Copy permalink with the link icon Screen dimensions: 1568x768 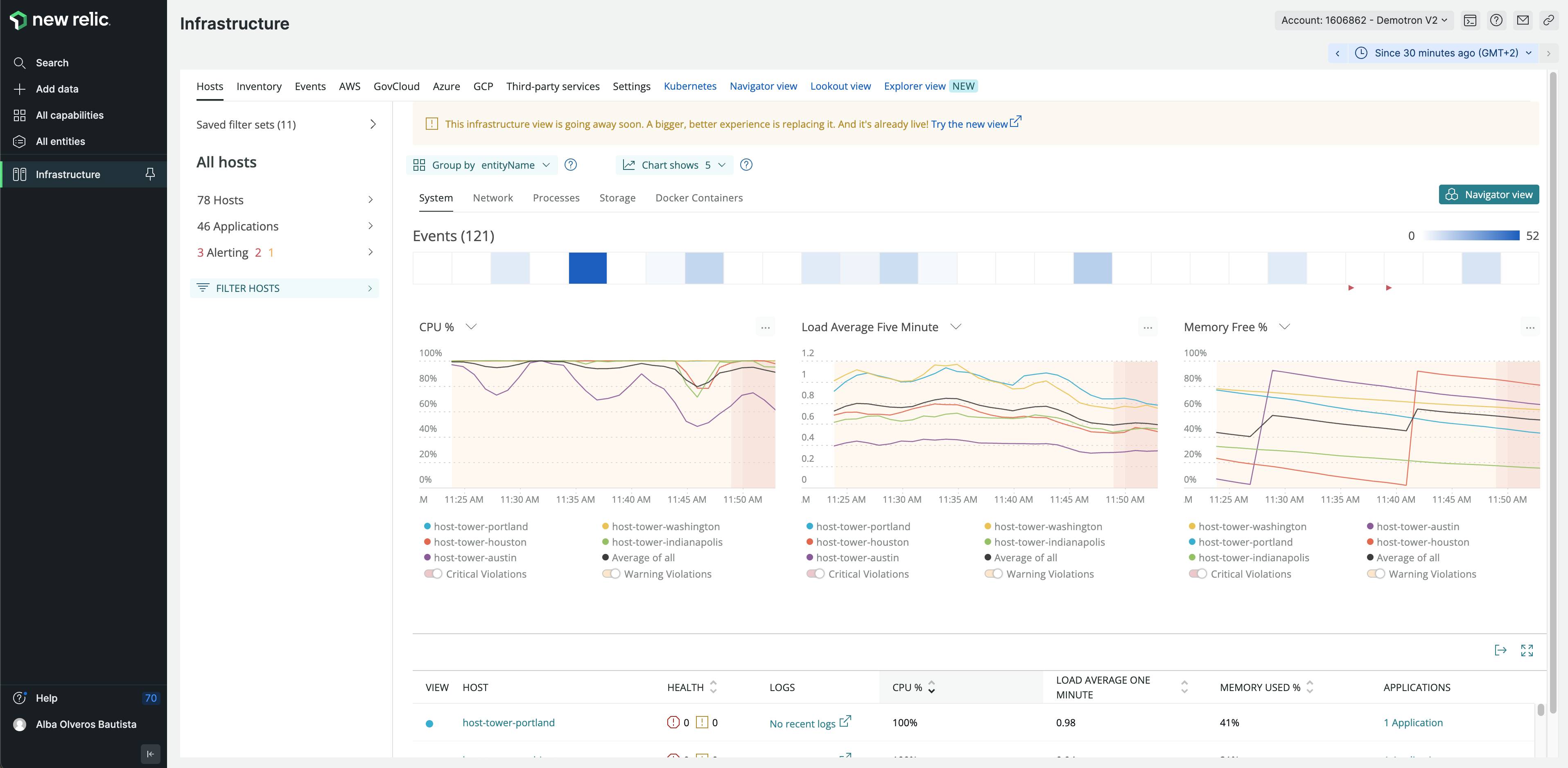pyautogui.click(x=1548, y=20)
